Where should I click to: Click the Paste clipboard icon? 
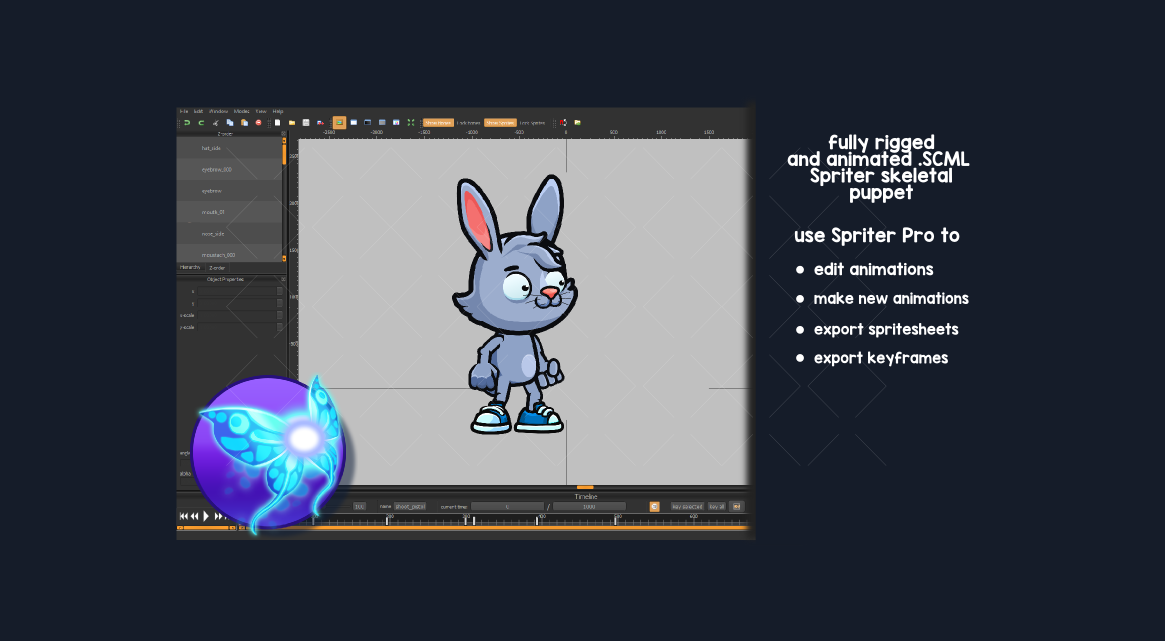244,123
